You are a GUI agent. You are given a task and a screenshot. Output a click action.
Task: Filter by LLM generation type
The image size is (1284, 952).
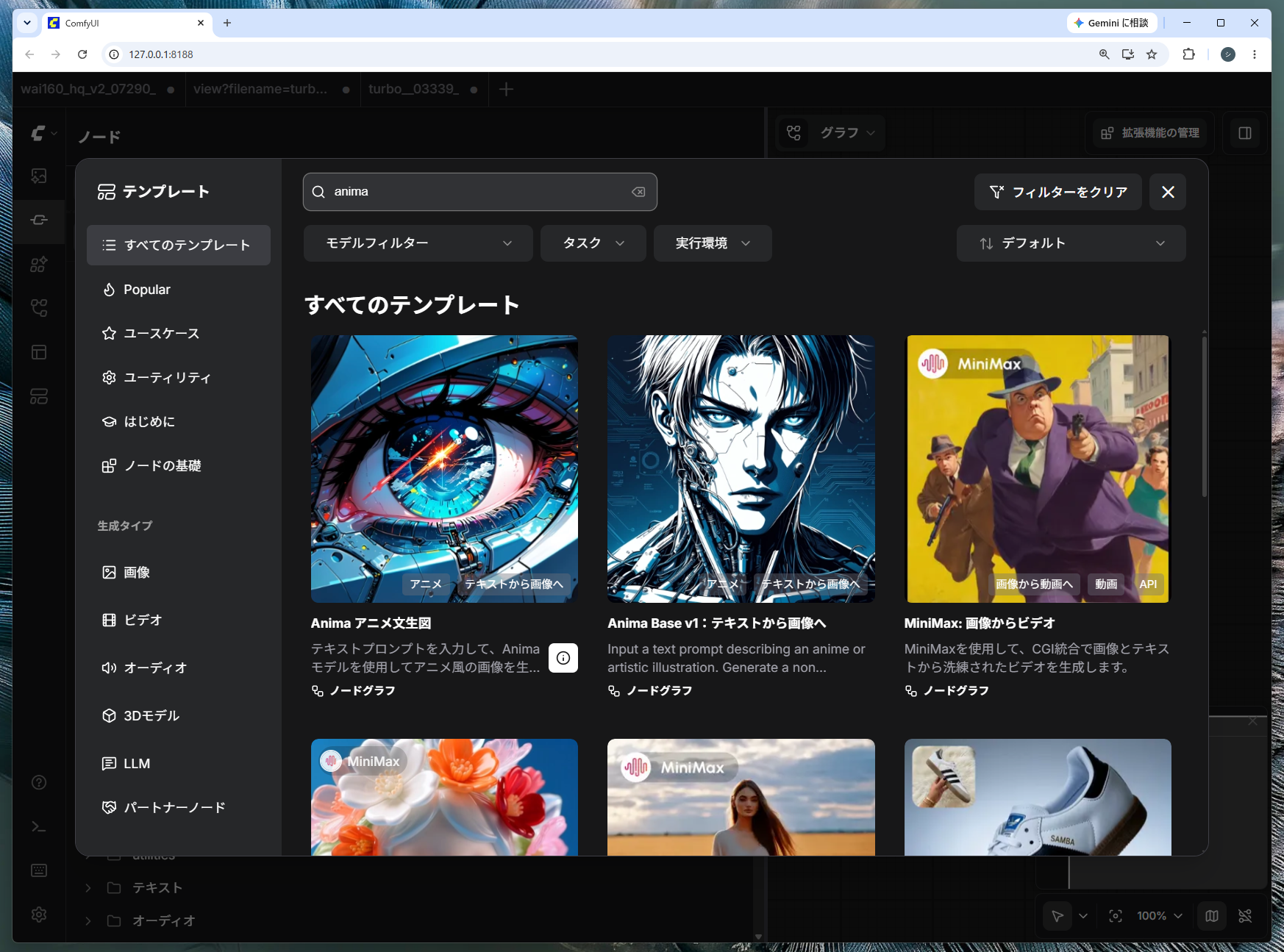179,764
